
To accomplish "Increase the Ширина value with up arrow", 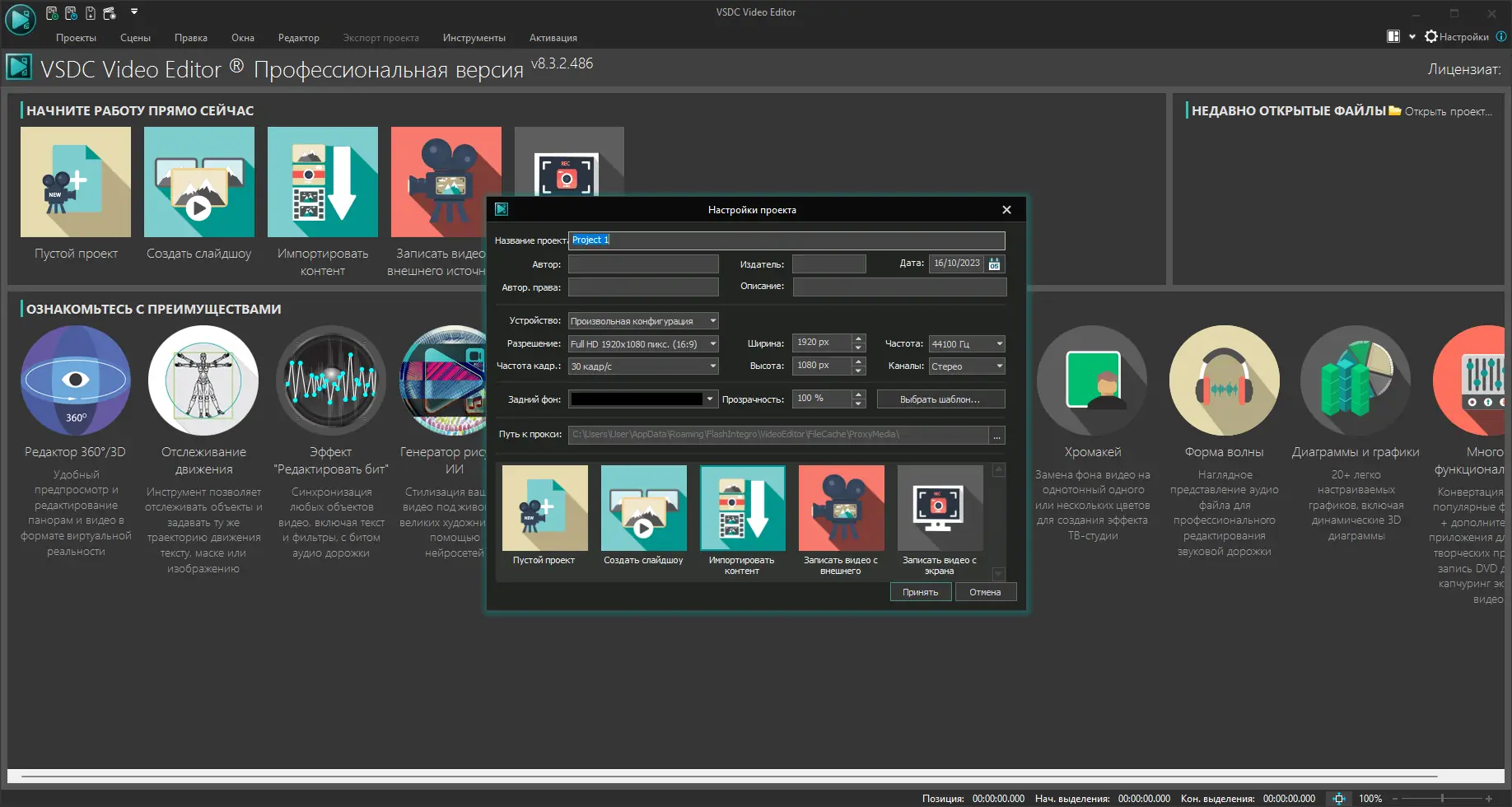I will click(859, 338).
